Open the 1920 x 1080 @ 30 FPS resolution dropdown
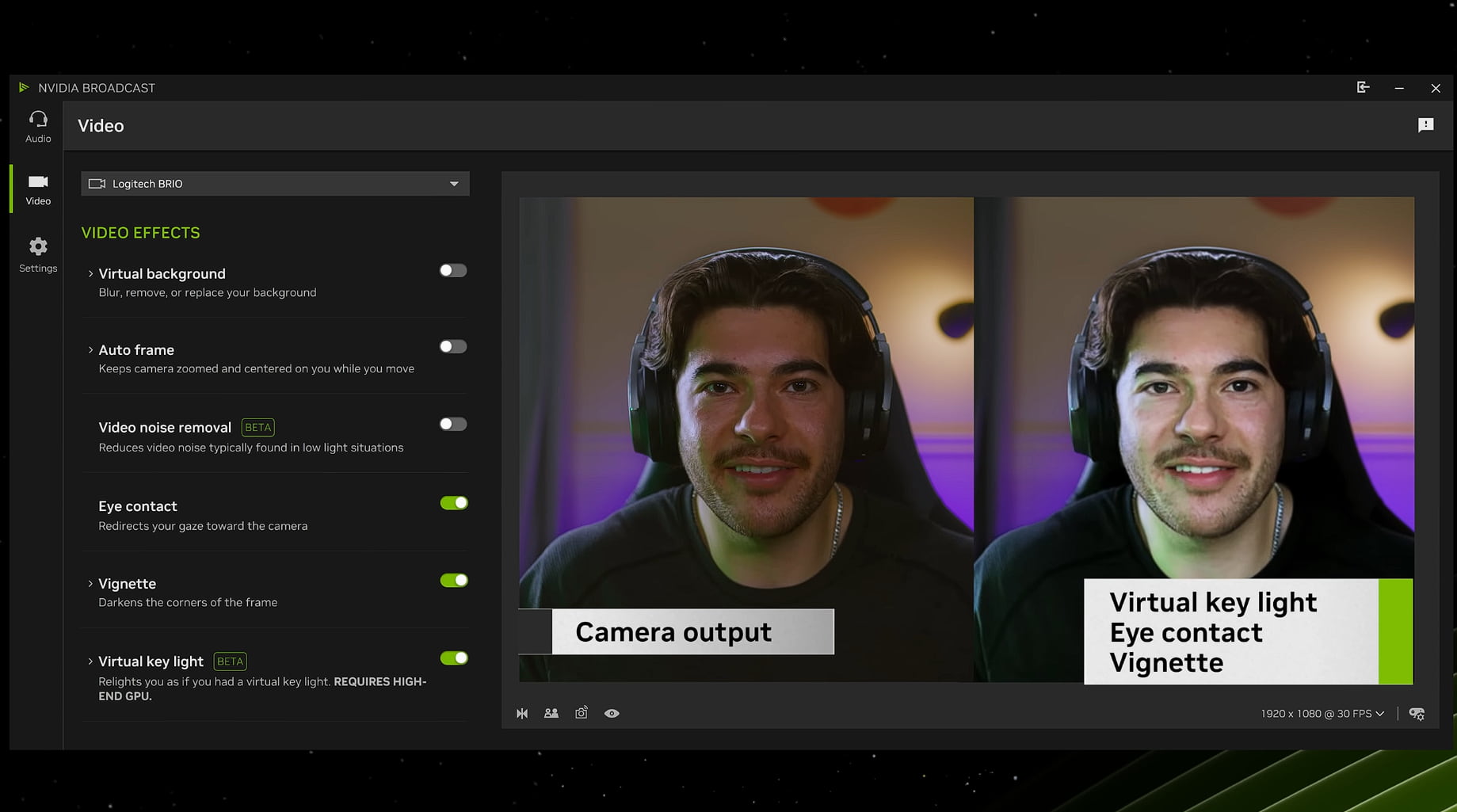The width and height of the screenshot is (1457, 812). [1322, 714]
